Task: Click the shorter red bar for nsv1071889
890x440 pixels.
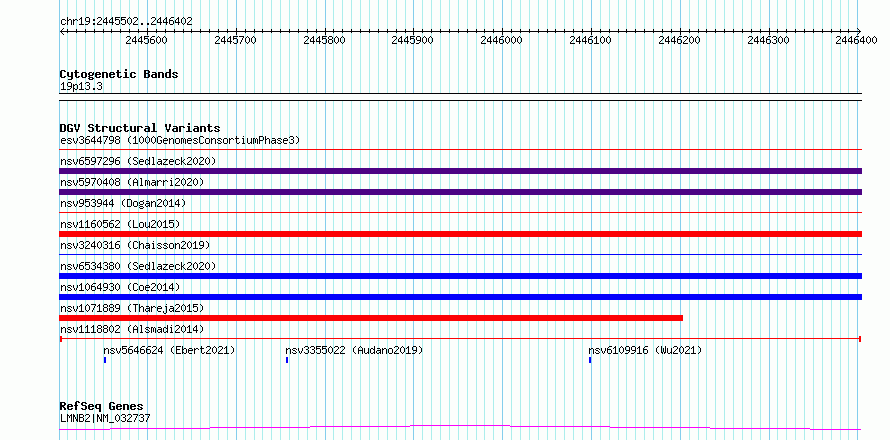Action: click(371, 318)
